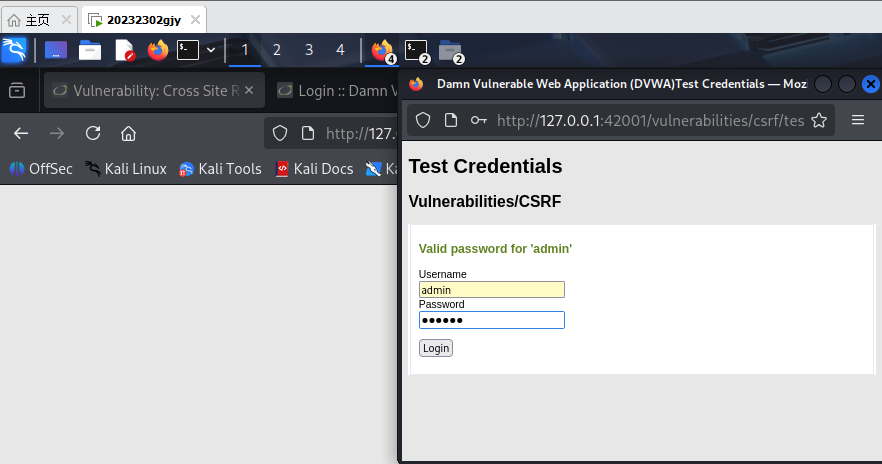Go to the home page in background Firefox
882x464 pixels.
pyautogui.click(x=128, y=134)
